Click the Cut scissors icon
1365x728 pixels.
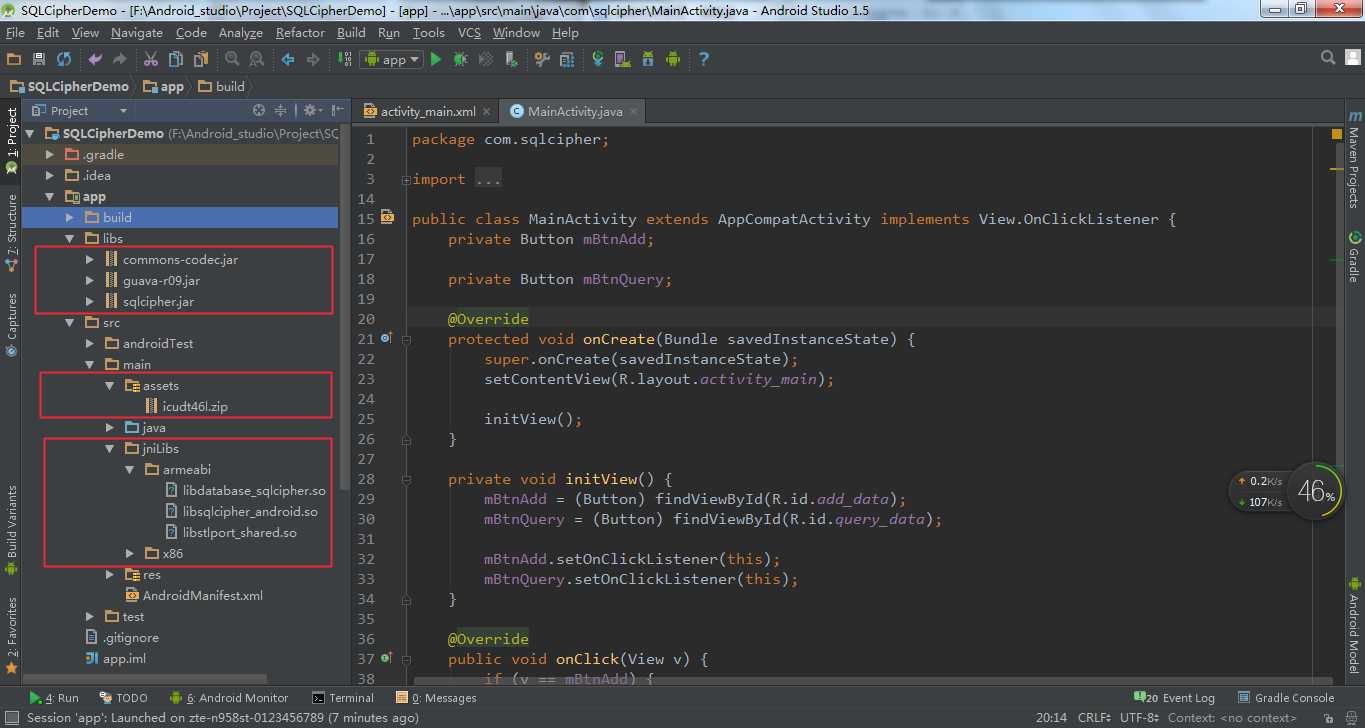coord(152,60)
